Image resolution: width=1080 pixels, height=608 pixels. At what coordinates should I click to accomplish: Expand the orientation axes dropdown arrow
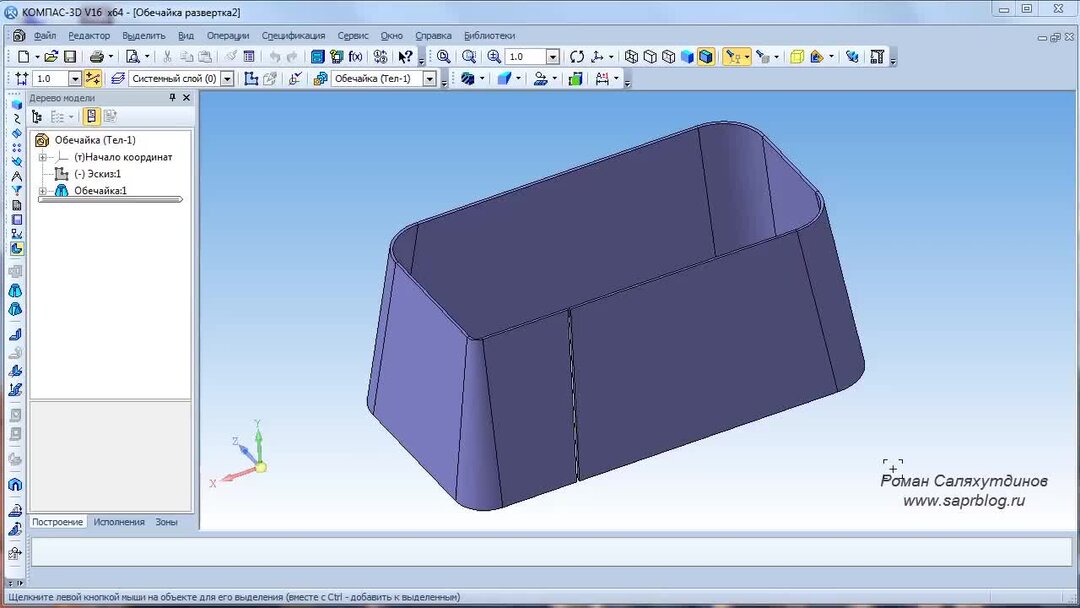(611, 57)
